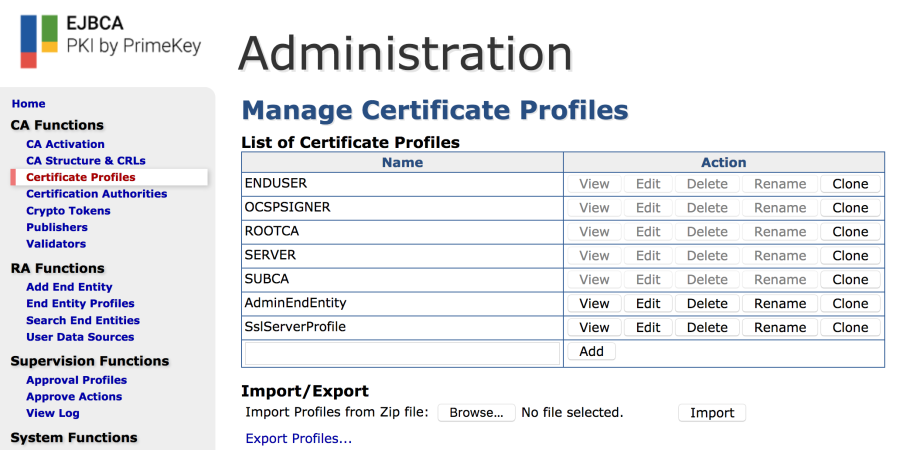Open the Home link in sidebar
The height and width of the screenshot is (450, 900).
pos(28,104)
